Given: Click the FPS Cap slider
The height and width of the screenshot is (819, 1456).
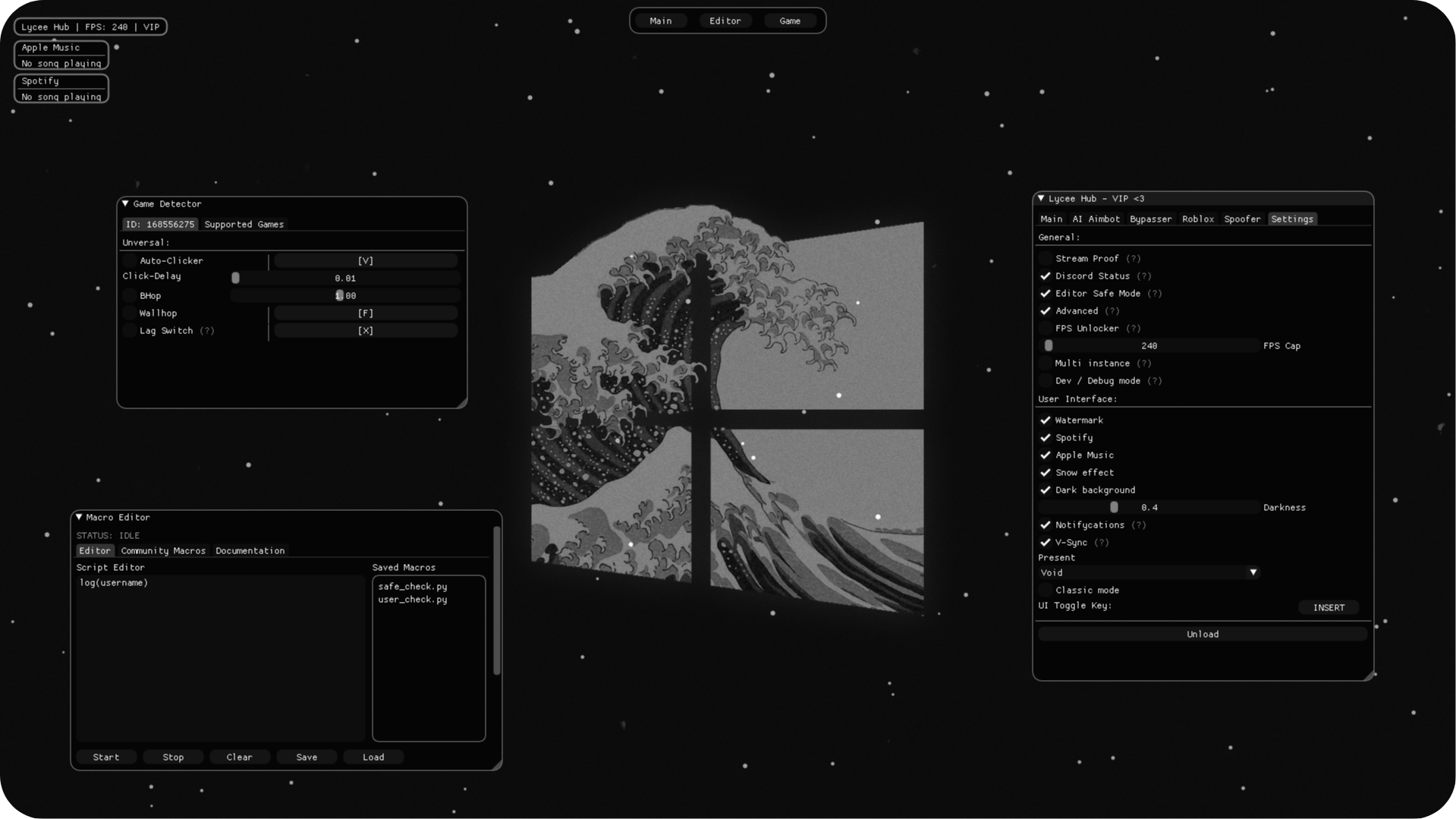Looking at the screenshot, I should tap(1149, 346).
